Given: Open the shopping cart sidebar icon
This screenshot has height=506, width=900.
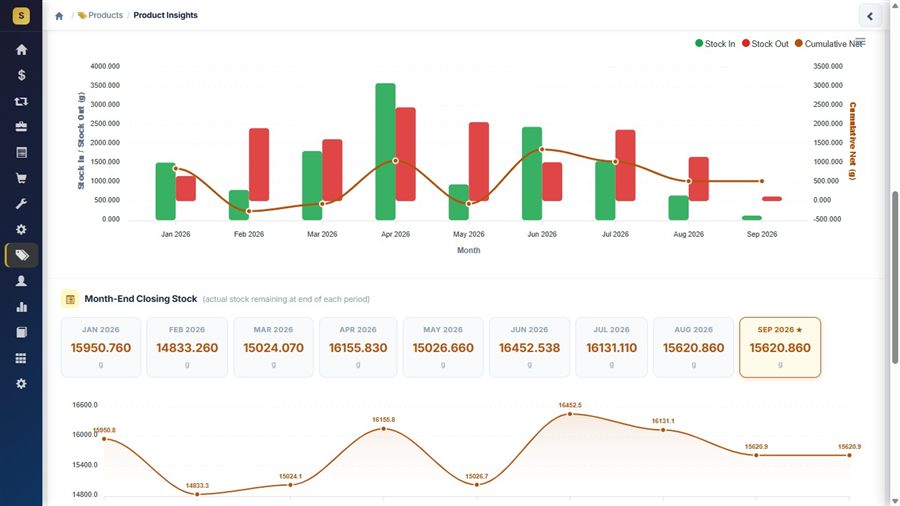Looking at the screenshot, I should [21, 178].
